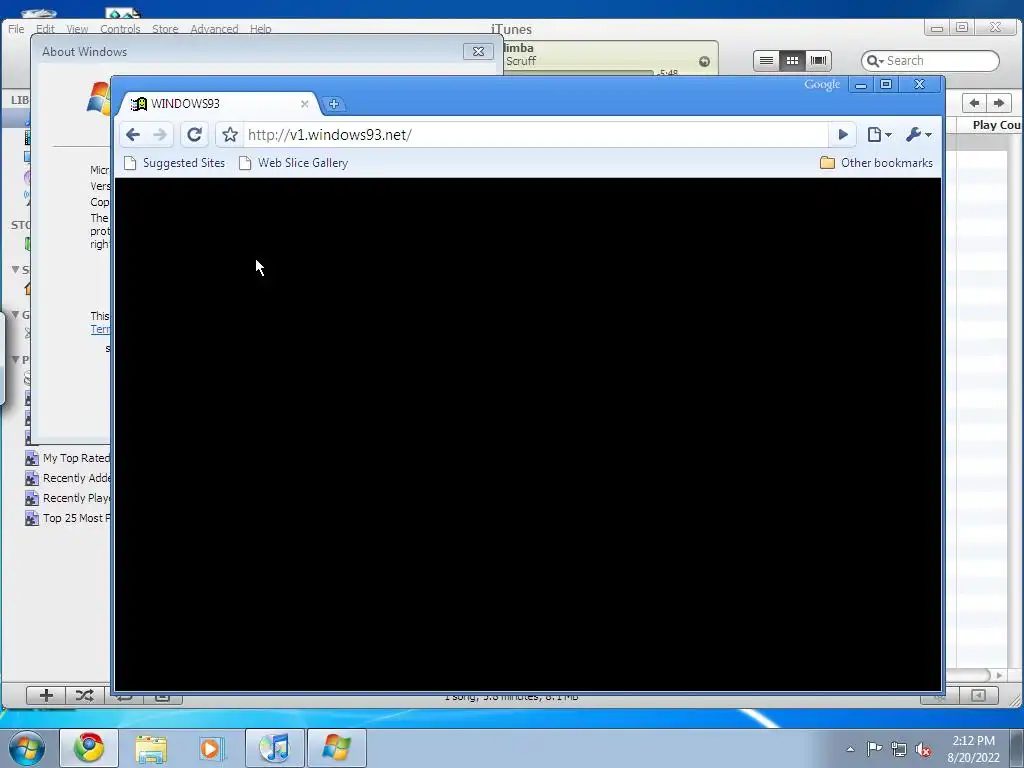Toggle iTunes shuffle
The height and width of the screenshot is (768, 1024).
pyautogui.click(x=84, y=696)
